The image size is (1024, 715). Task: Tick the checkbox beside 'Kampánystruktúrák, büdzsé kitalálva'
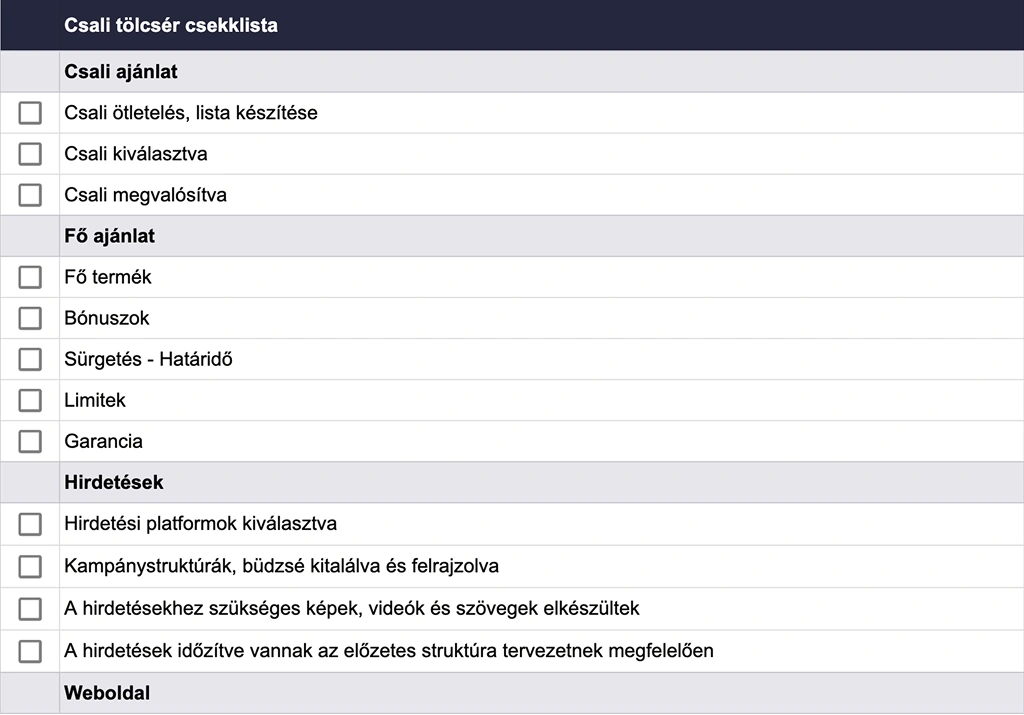point(30,566)
